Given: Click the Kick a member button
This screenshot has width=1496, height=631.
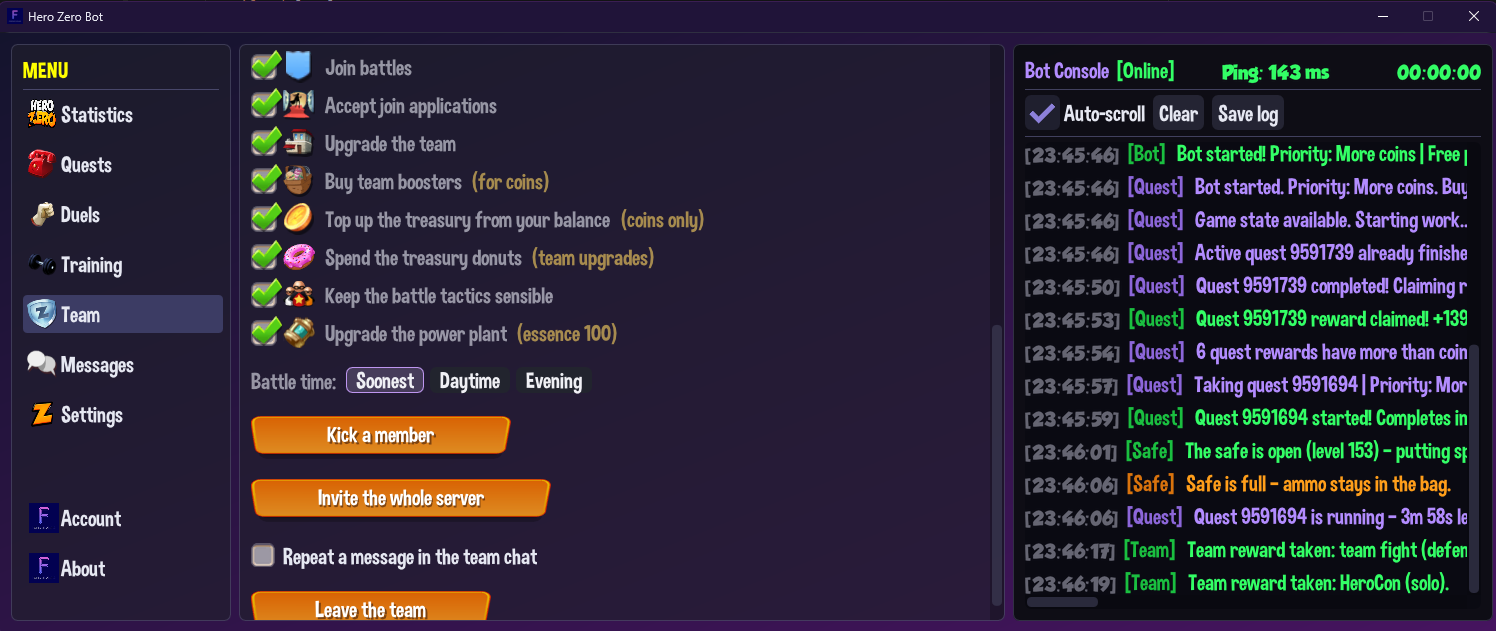Looking at the screenshot, I should pyautogui.click(x=381, y=436).
